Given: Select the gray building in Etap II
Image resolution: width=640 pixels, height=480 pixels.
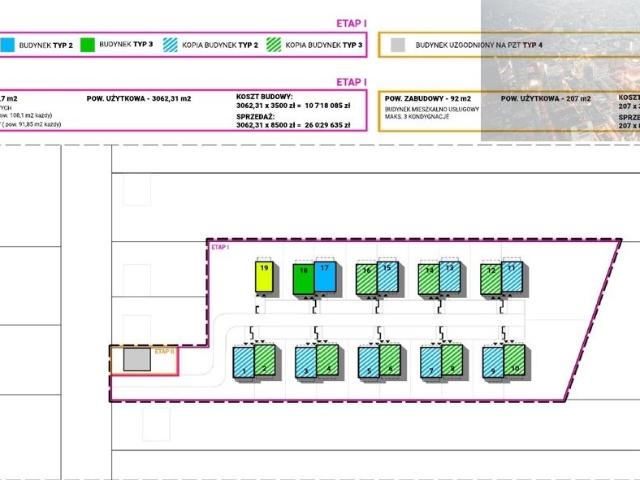Looking at the screenshot, I should 136,360.
